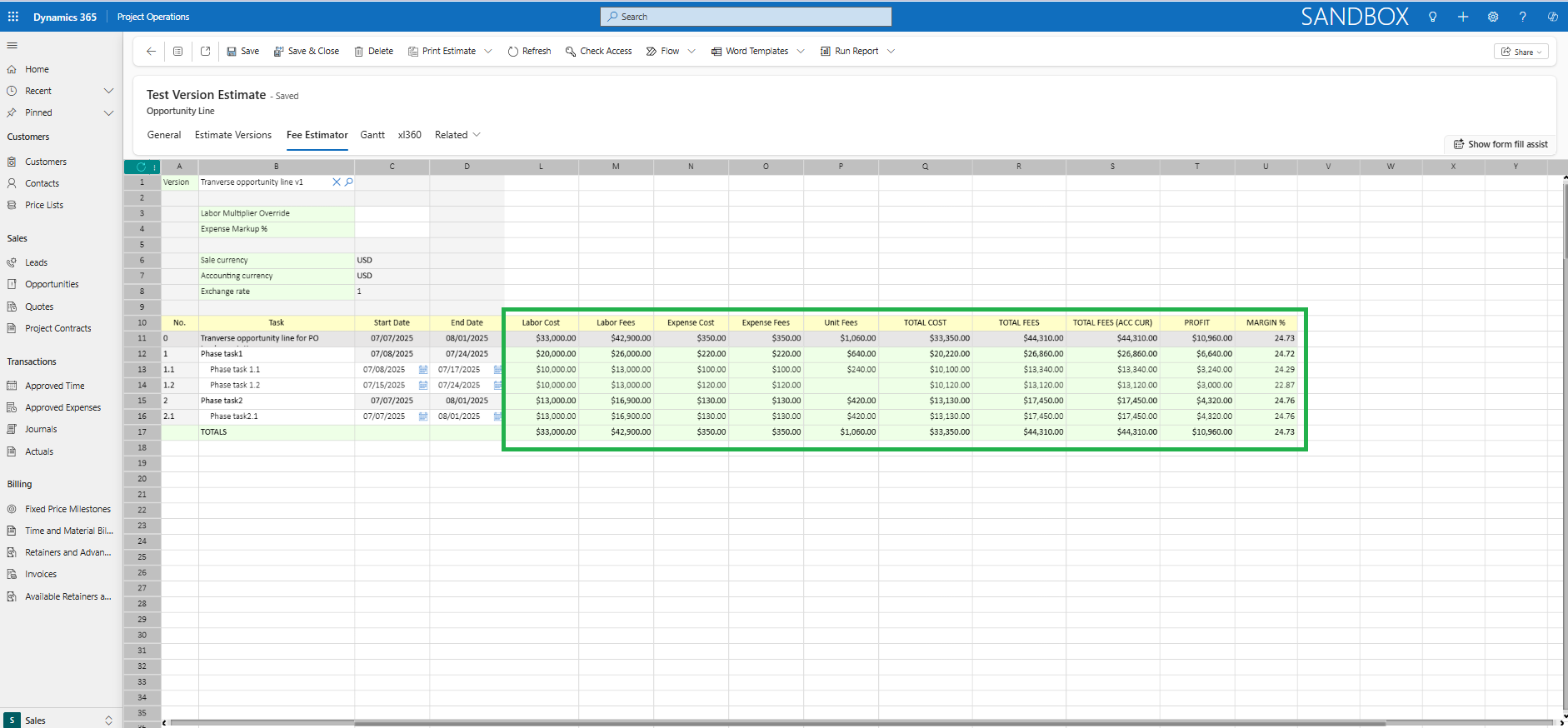Switch to the Gantt tab
Viewport: 1568px width, 728px height.
coord(372,135)
